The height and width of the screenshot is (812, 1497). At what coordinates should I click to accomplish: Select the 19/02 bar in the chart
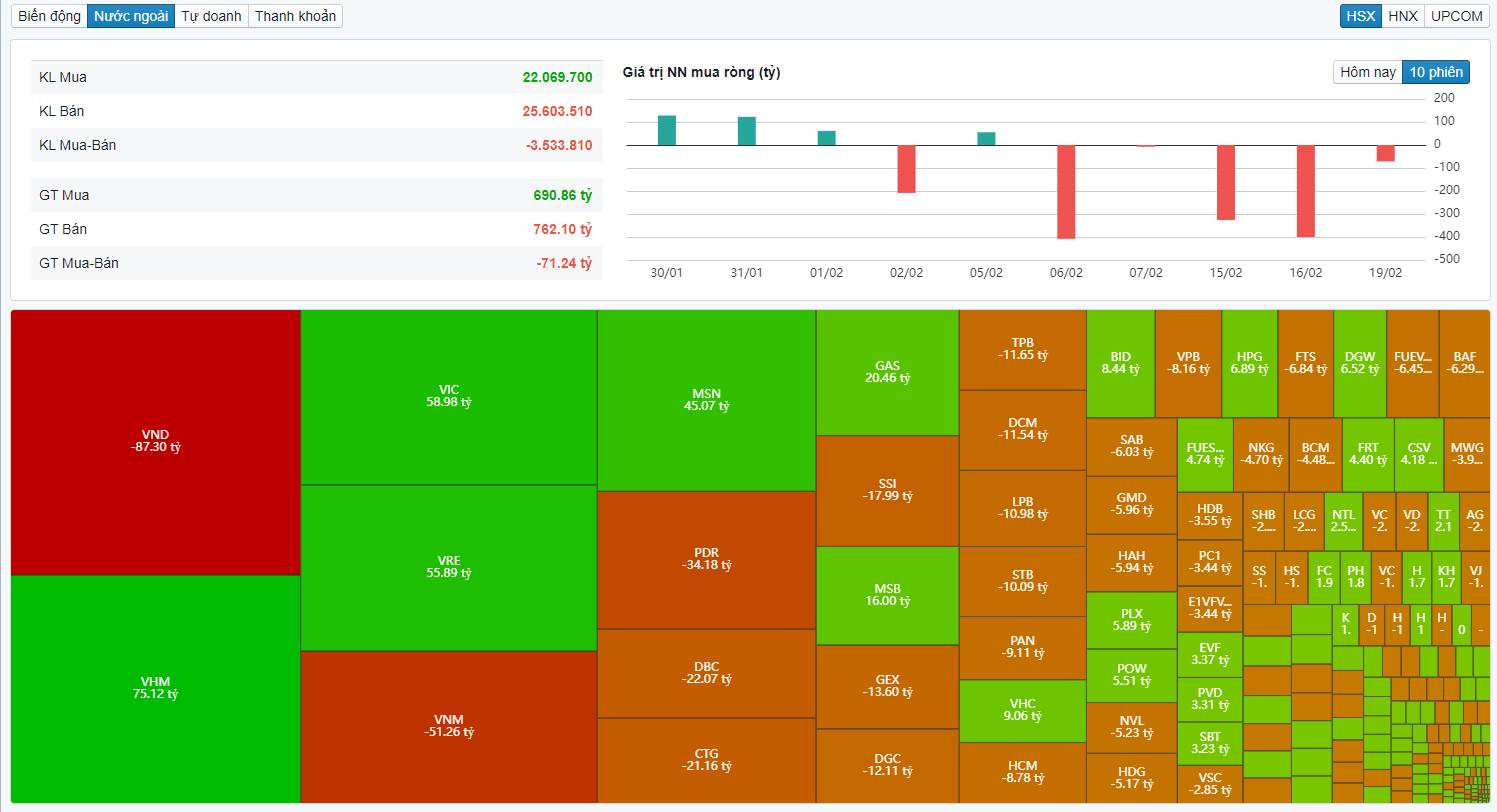[1386, 153]
